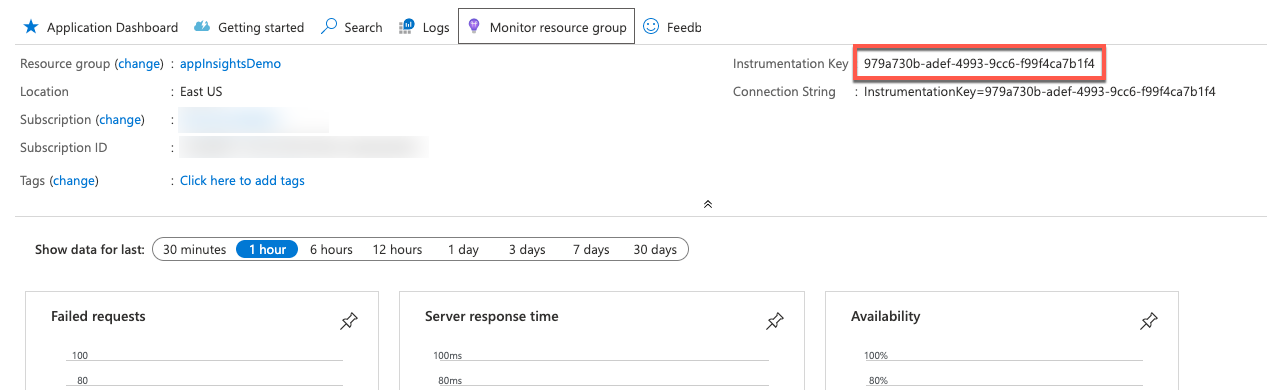The width and height of the screenshot is (1267, 390).
Task: Select the 1 hour time range
Action: point(267,250)
